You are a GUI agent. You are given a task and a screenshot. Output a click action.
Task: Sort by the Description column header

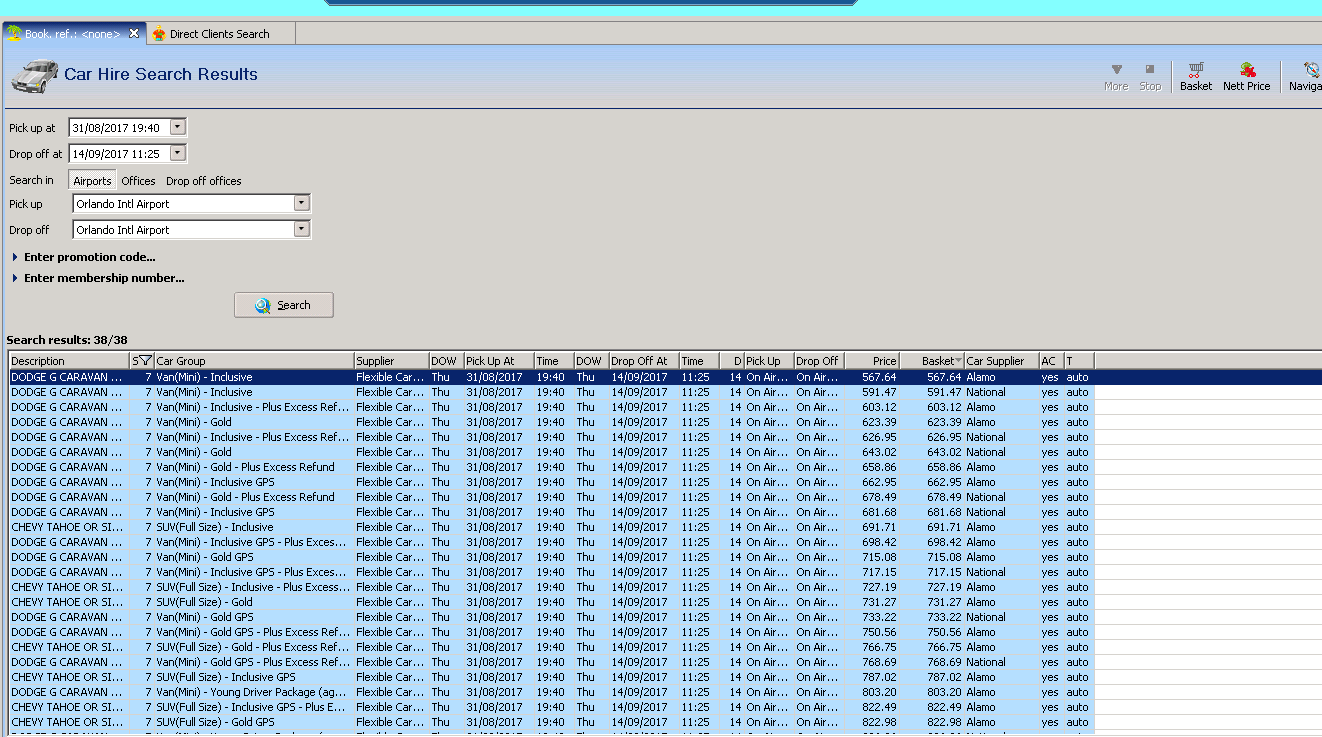pyautogui.click(x=69, y=361)
